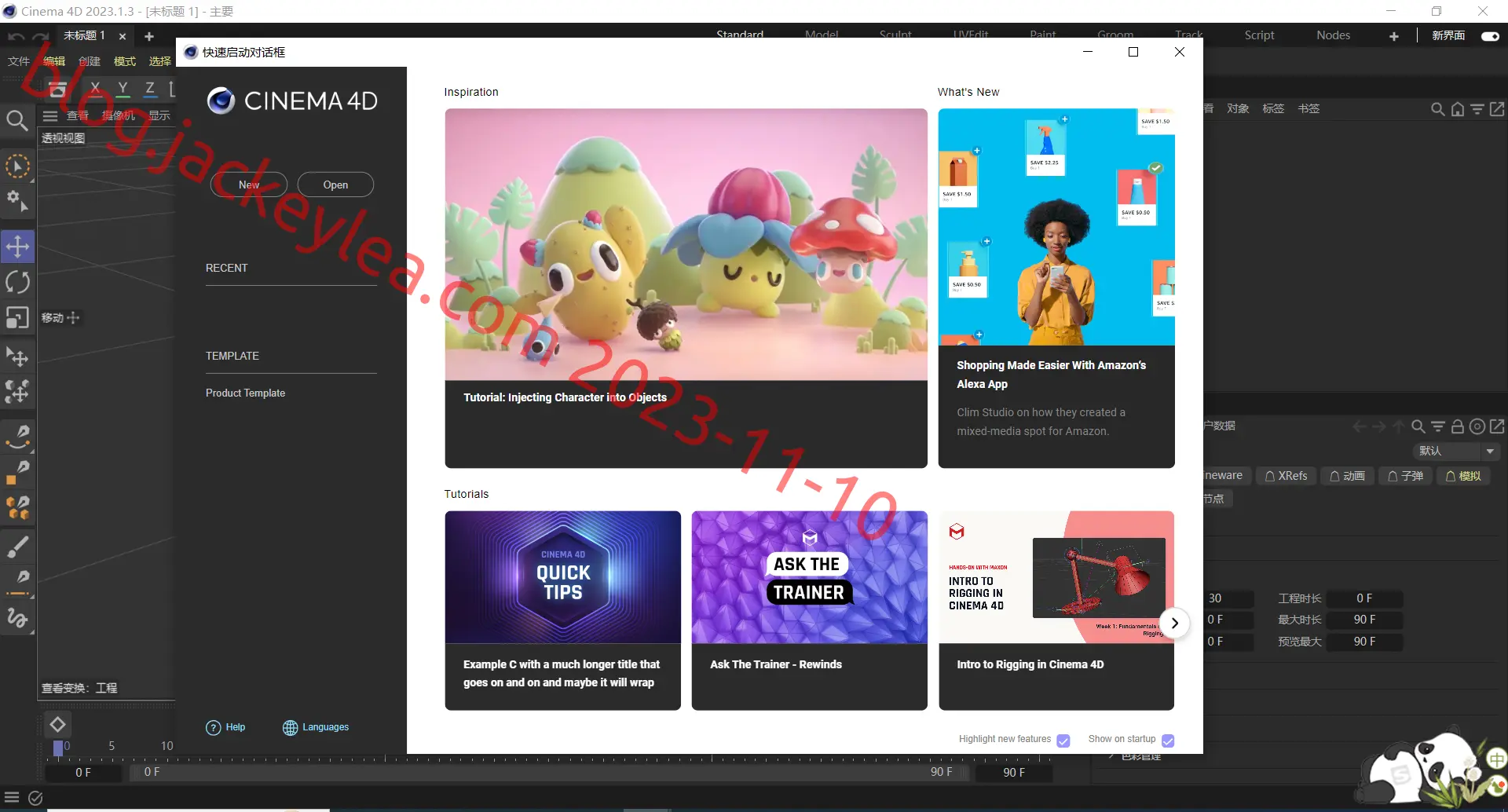Click the viewport search magnifier icon
Screen dimensions: 1508x812
tap(16, 120)
